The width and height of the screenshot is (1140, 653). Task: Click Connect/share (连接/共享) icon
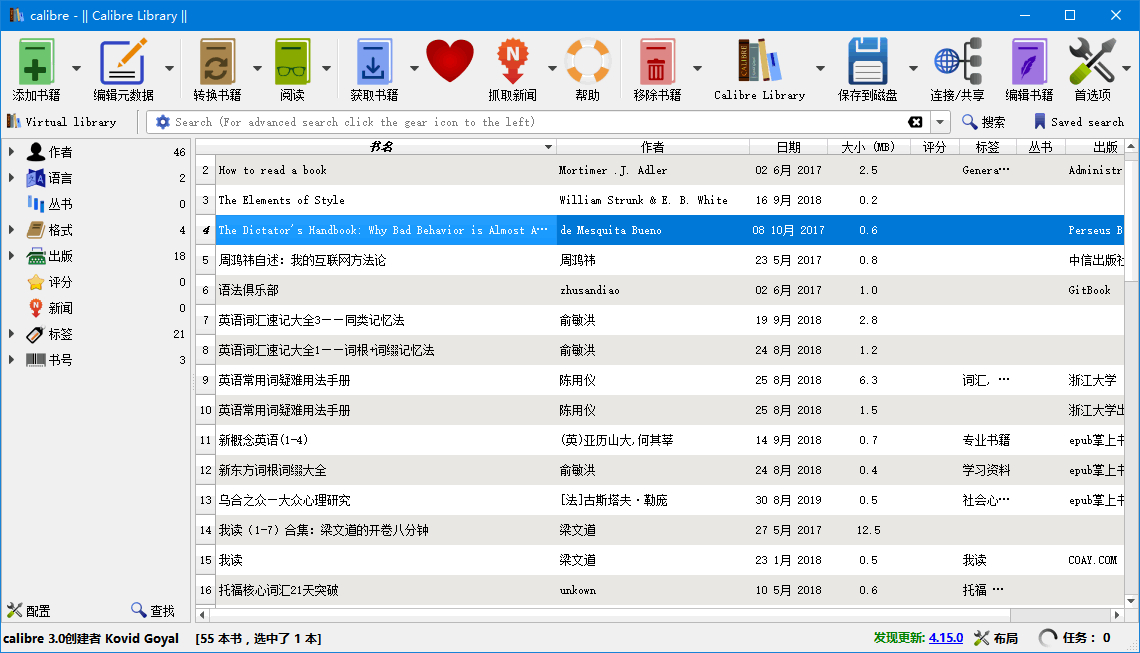coord(957,63)
